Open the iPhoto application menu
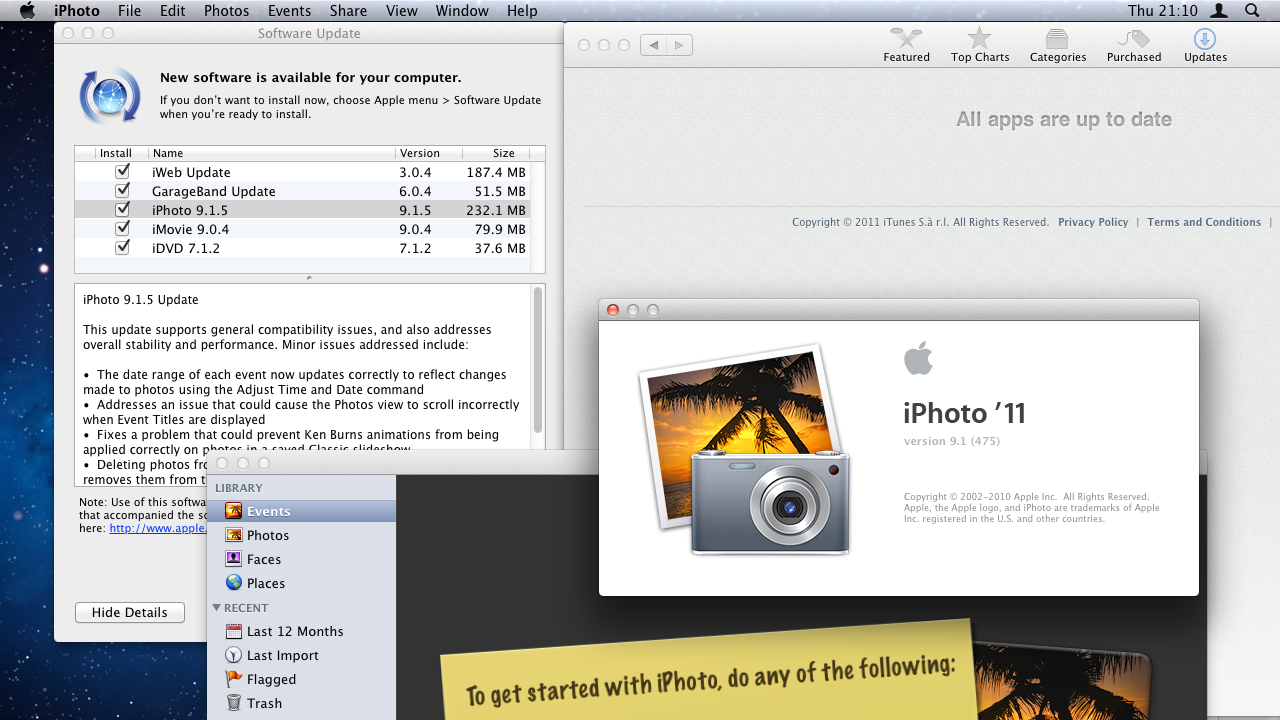This screenshot has width=1280, height=720. click(77, 11)
